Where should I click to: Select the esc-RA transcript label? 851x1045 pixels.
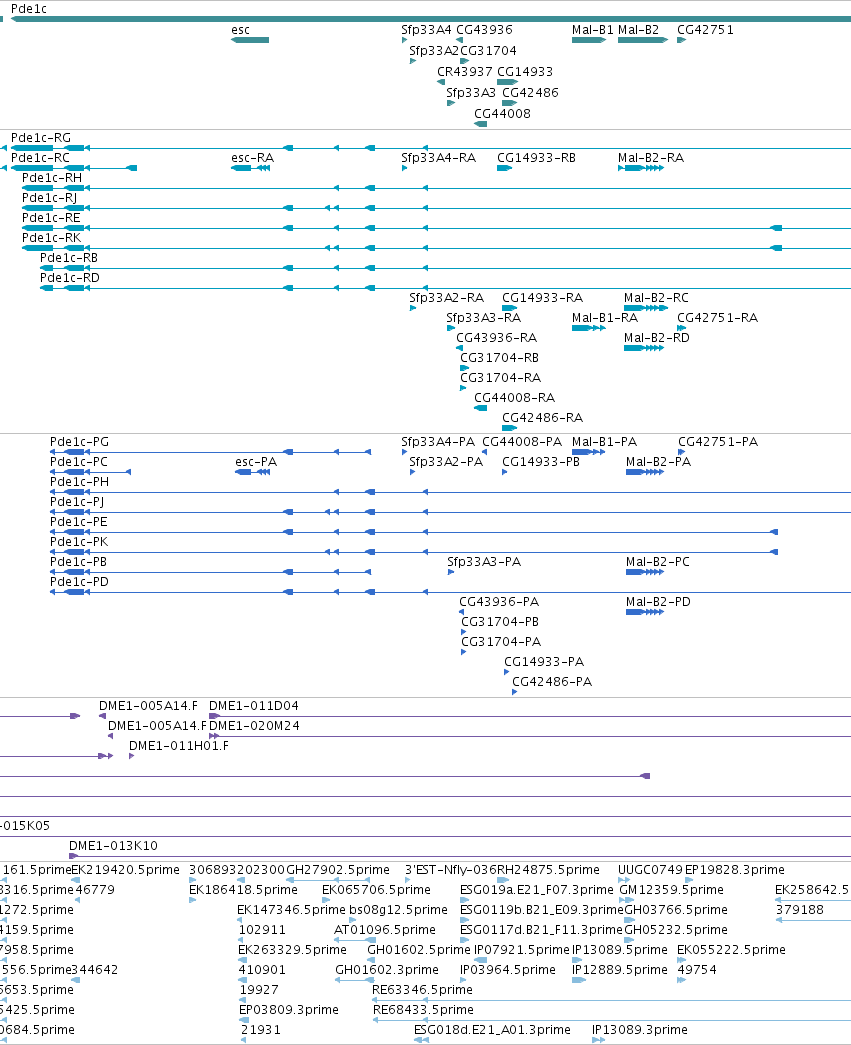253,158
